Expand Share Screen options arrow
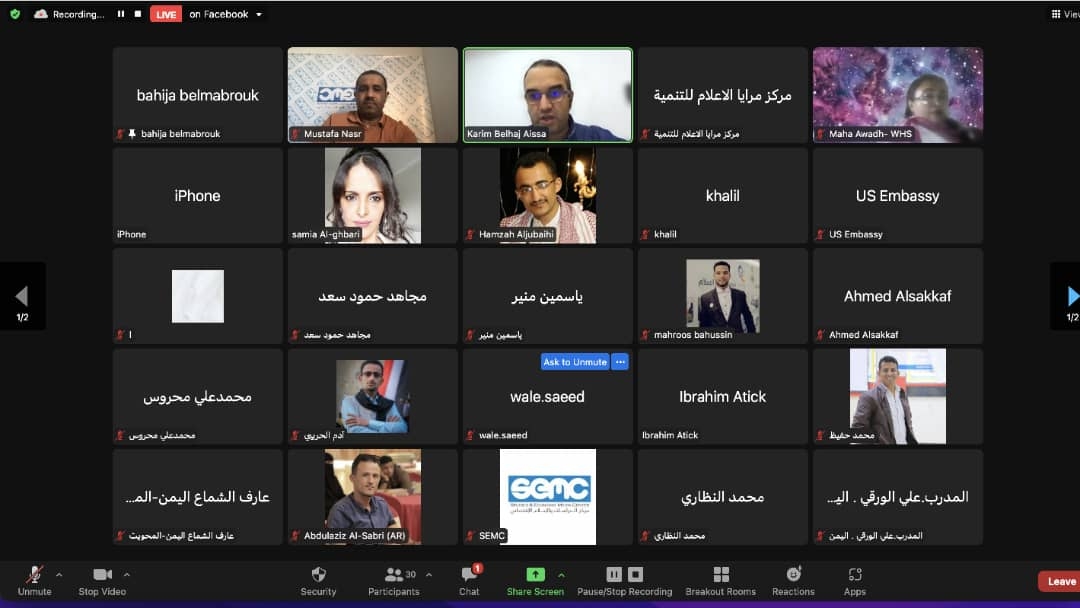 [561, 575]
